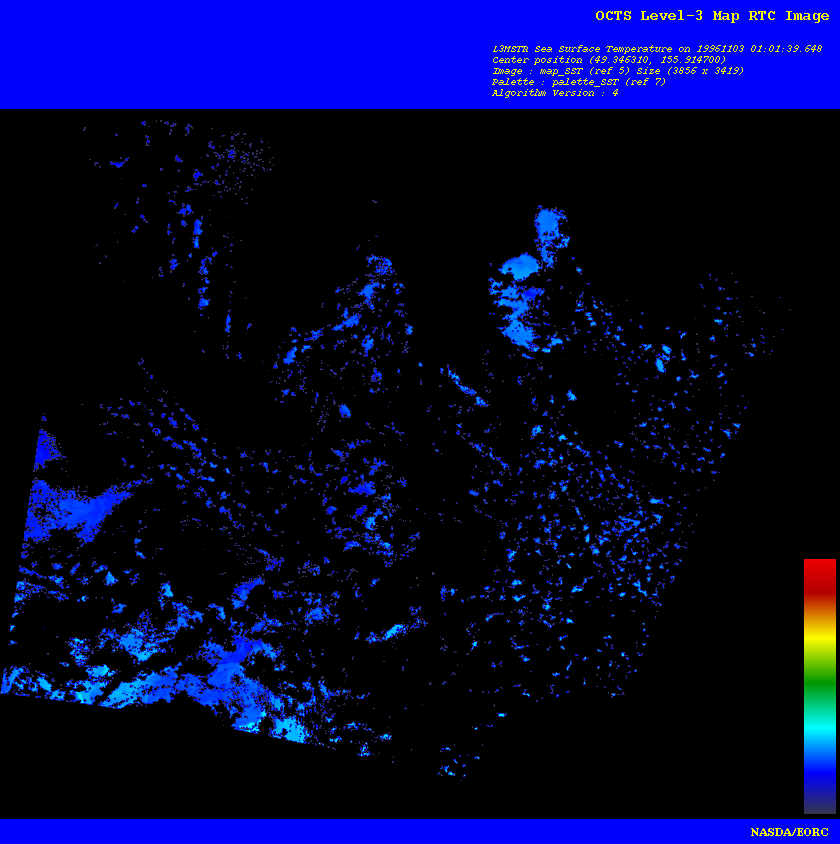This screenshot has height=844, width=840.
Task: Pick the orange band on the color scale
Action: click(819, 603)
